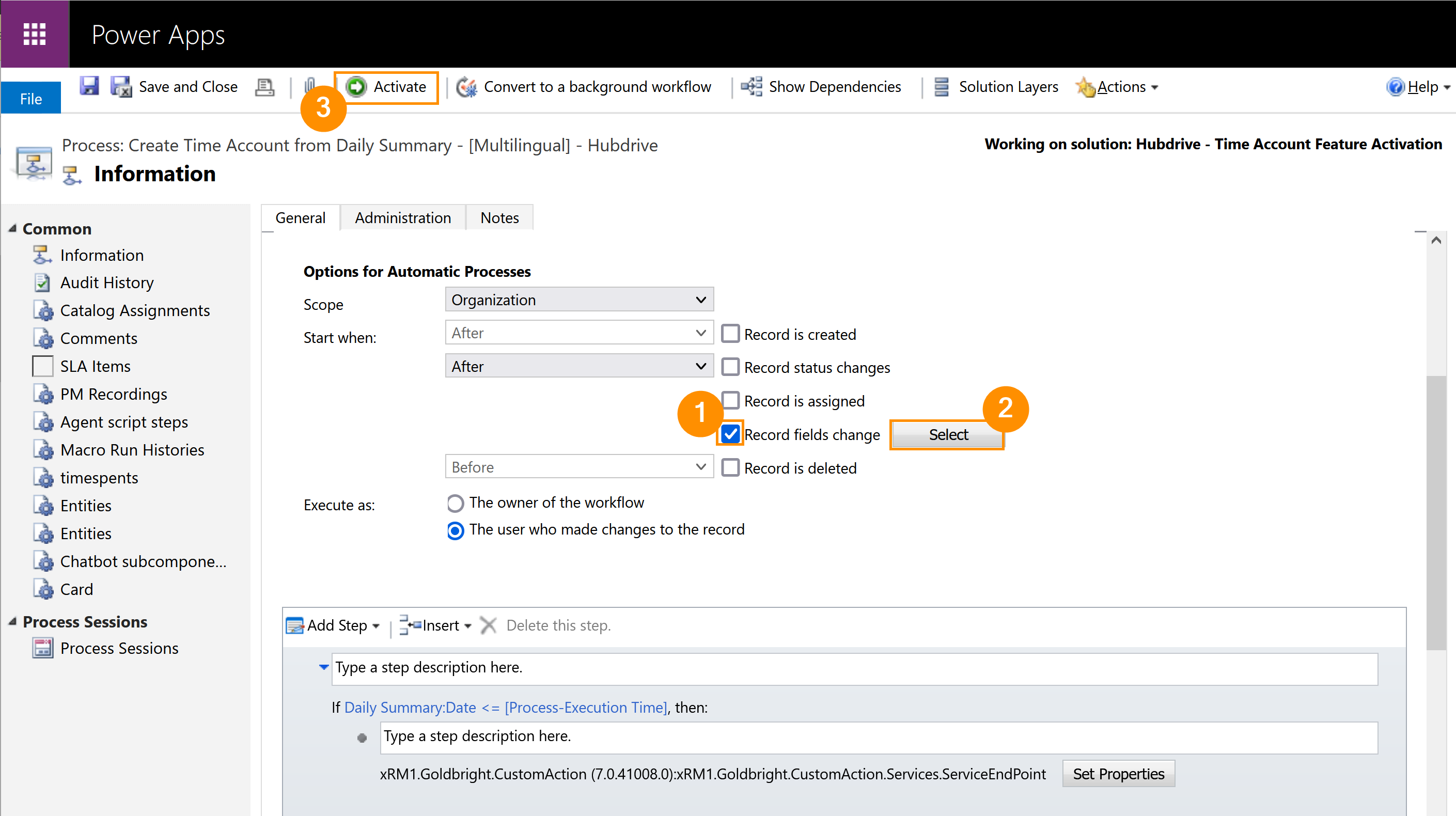Click the print icon in toolbar
This screenshot has width=1456, height=816.
point(264,87)
